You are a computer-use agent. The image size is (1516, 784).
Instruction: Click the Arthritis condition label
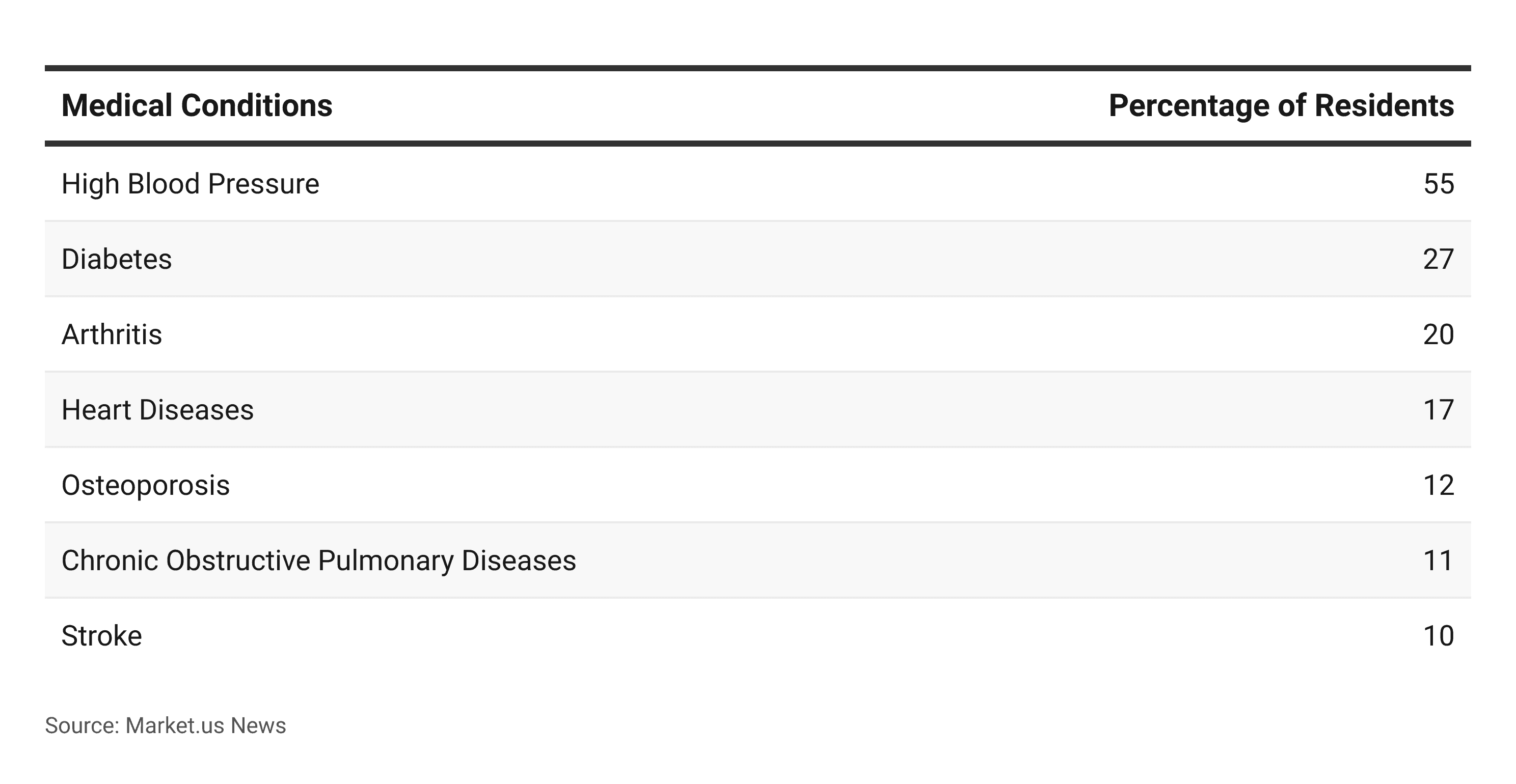[112, 334]
